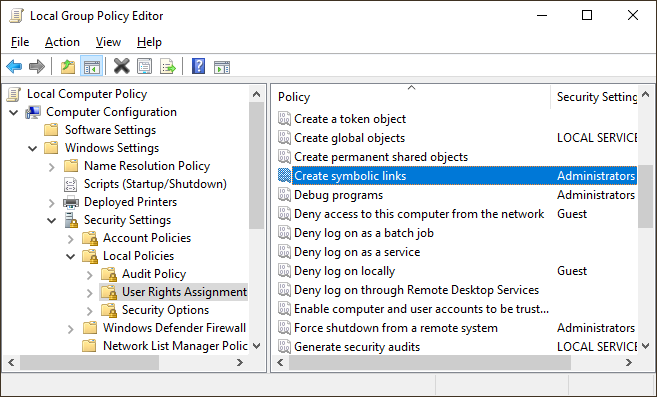This screenshot has height=397, width=657.
Task: Click the Security Settings lock icon
Action: click(x=71, y=220)
